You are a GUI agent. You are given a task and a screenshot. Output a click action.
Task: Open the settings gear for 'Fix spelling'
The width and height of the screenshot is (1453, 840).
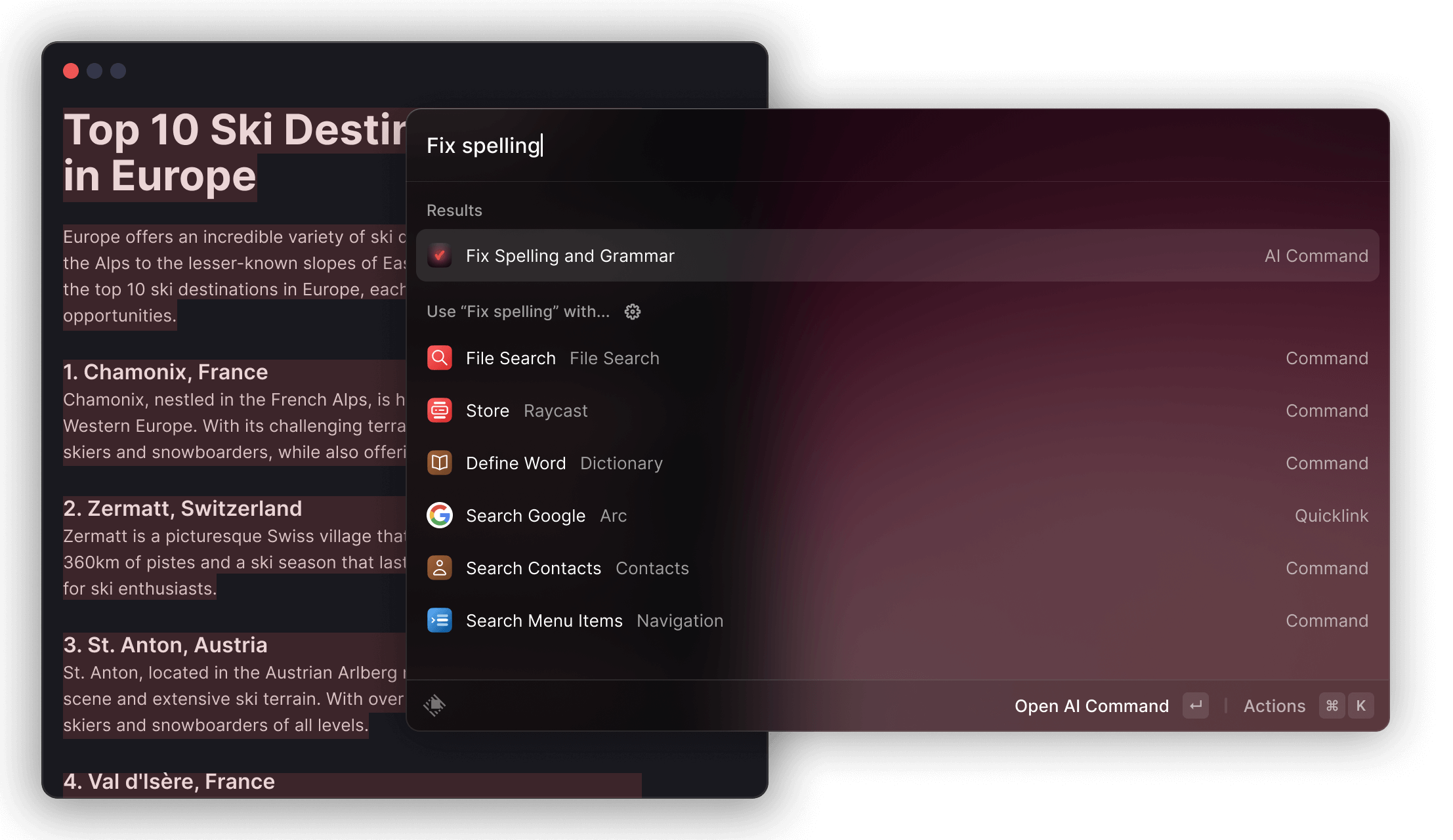point(632,311)
